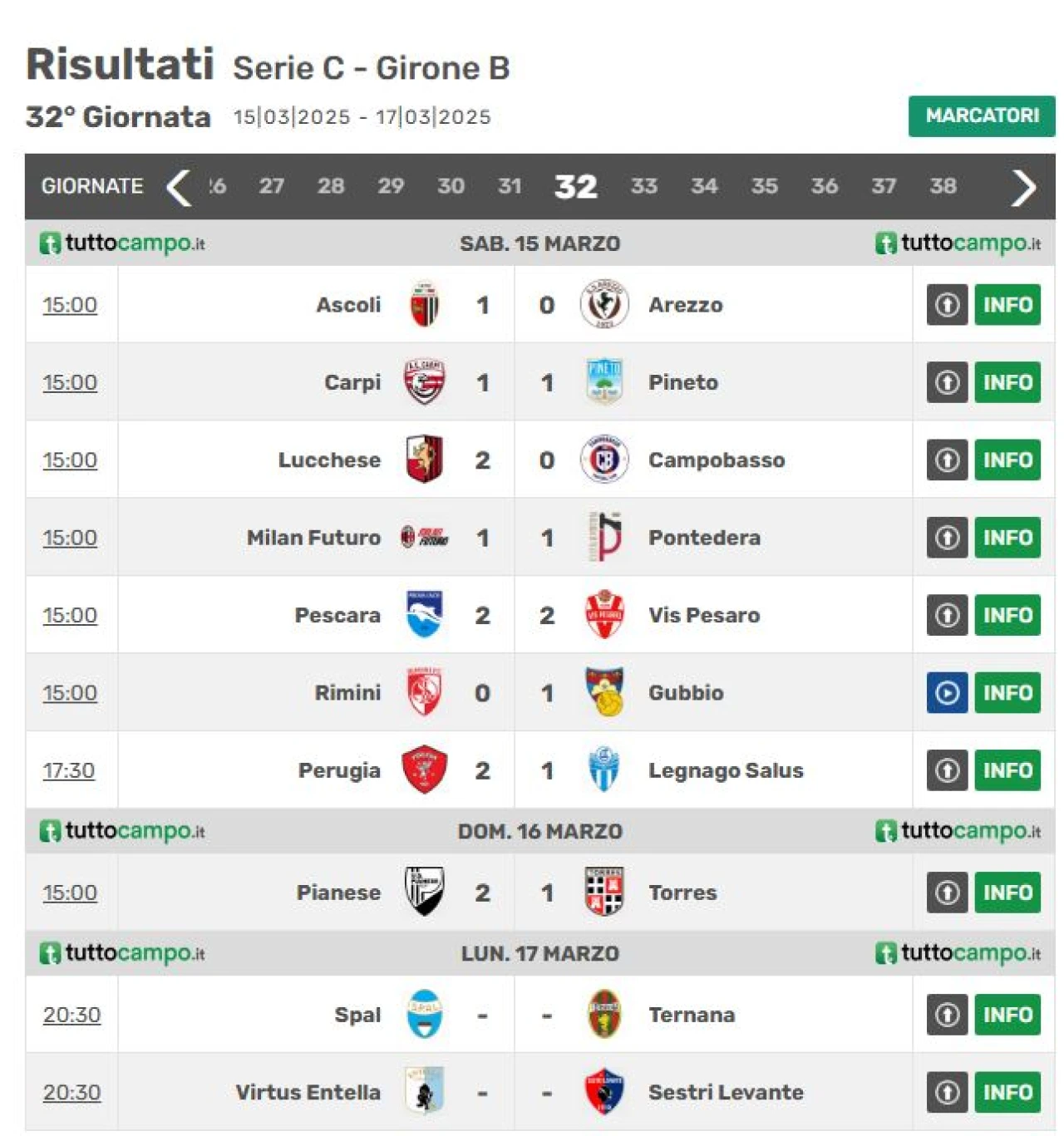The image size is (1064, 1136).
Task: Click the Perugia team crest
Action: [x=424, y=770]
